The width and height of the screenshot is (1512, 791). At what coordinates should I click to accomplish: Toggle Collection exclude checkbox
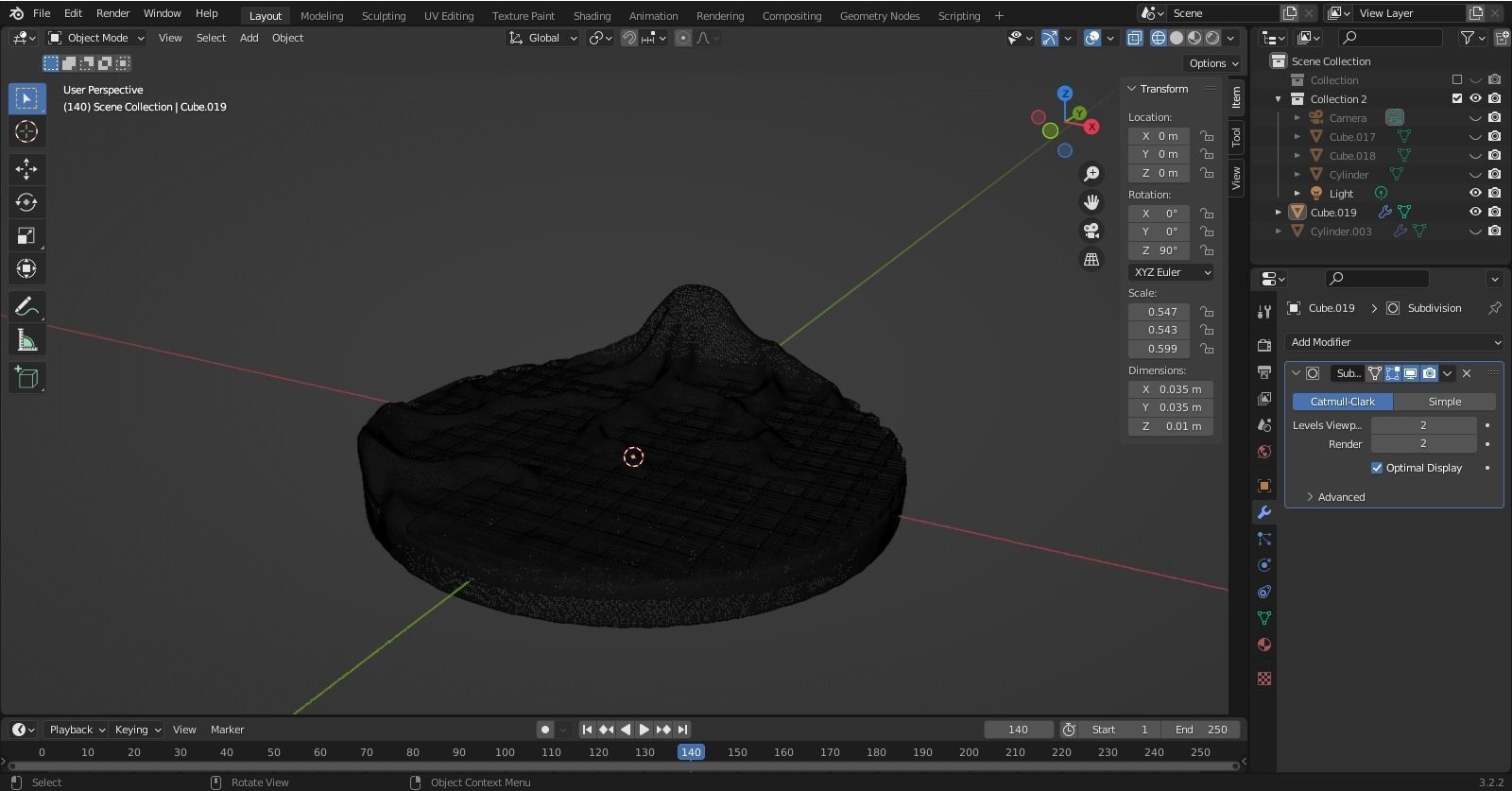tap(1456, 80)
